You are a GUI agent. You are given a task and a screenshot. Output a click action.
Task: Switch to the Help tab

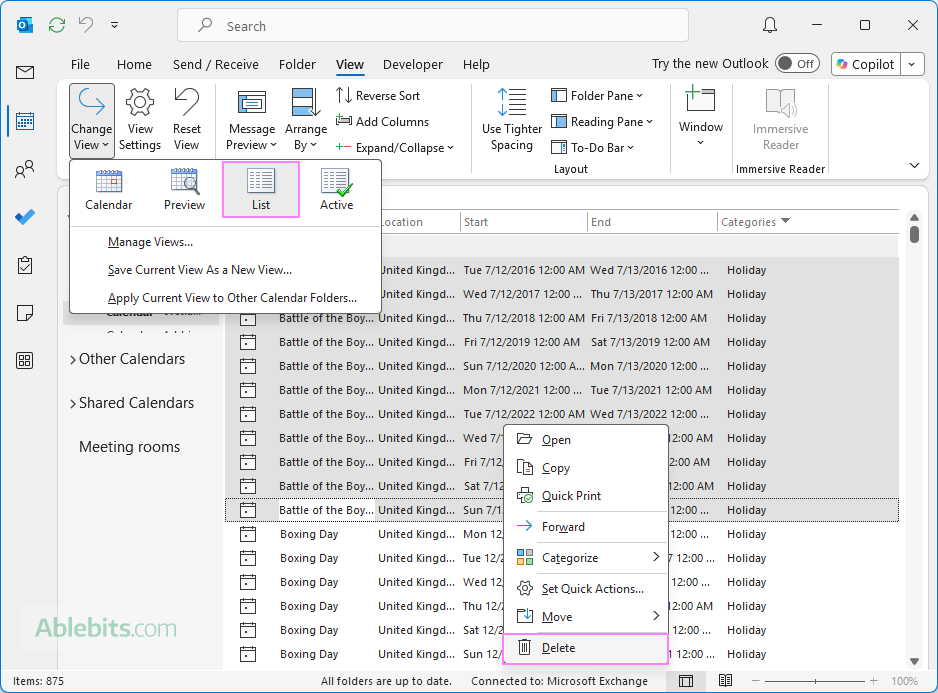[476, 64]
